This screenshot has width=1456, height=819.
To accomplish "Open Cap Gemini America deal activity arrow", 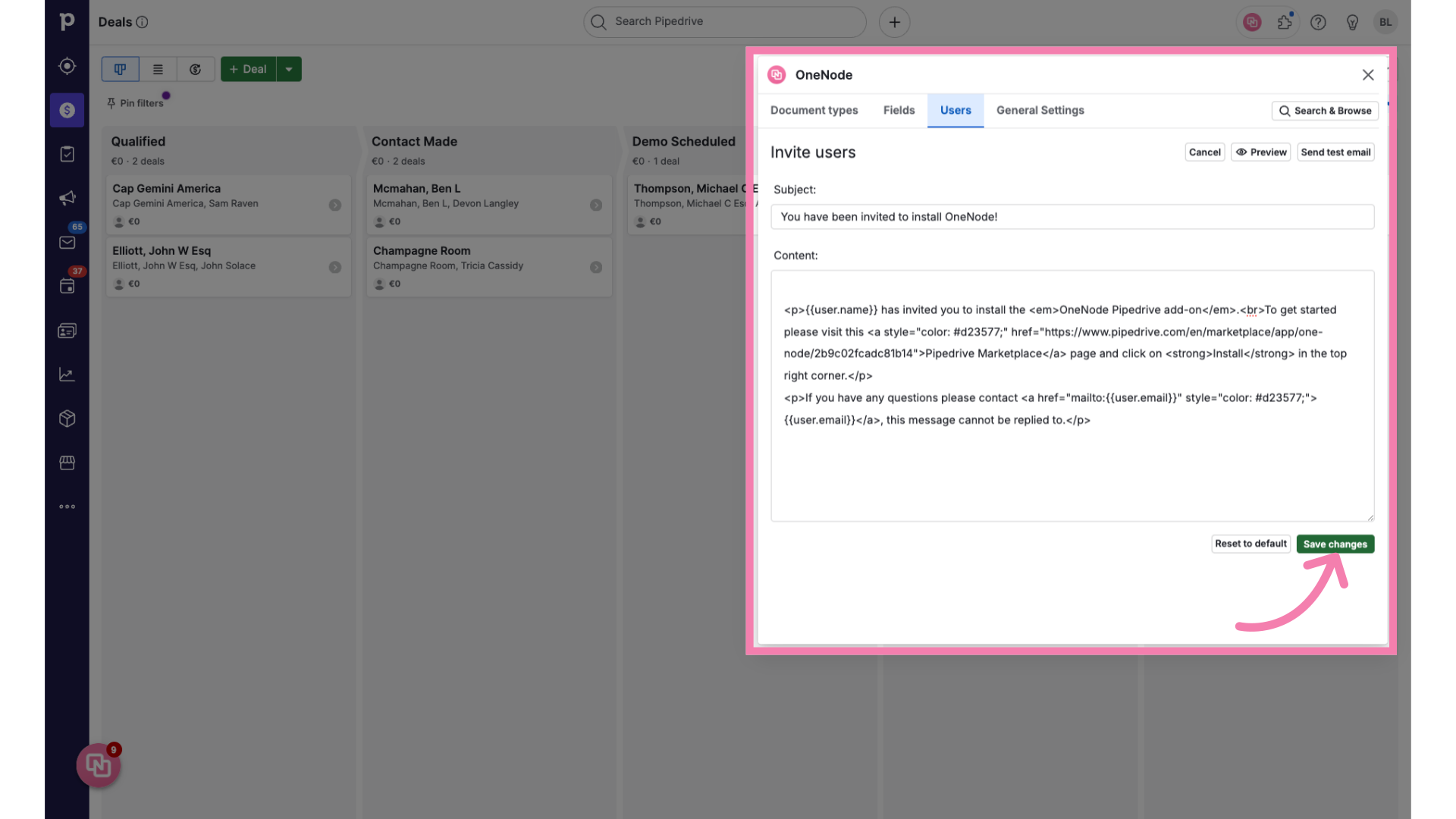I will pyautogui.click(x=335, y=205).
